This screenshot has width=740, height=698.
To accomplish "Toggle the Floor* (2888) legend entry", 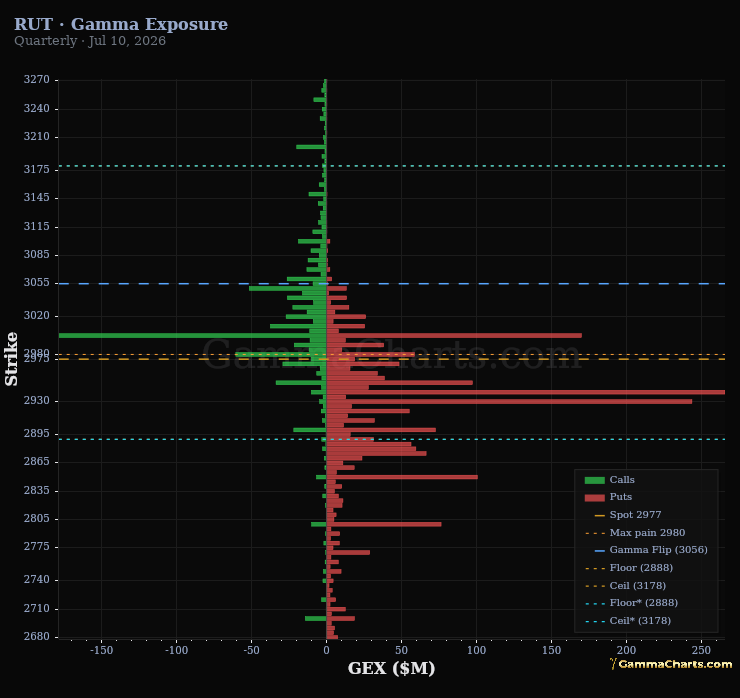I will 631,603.
